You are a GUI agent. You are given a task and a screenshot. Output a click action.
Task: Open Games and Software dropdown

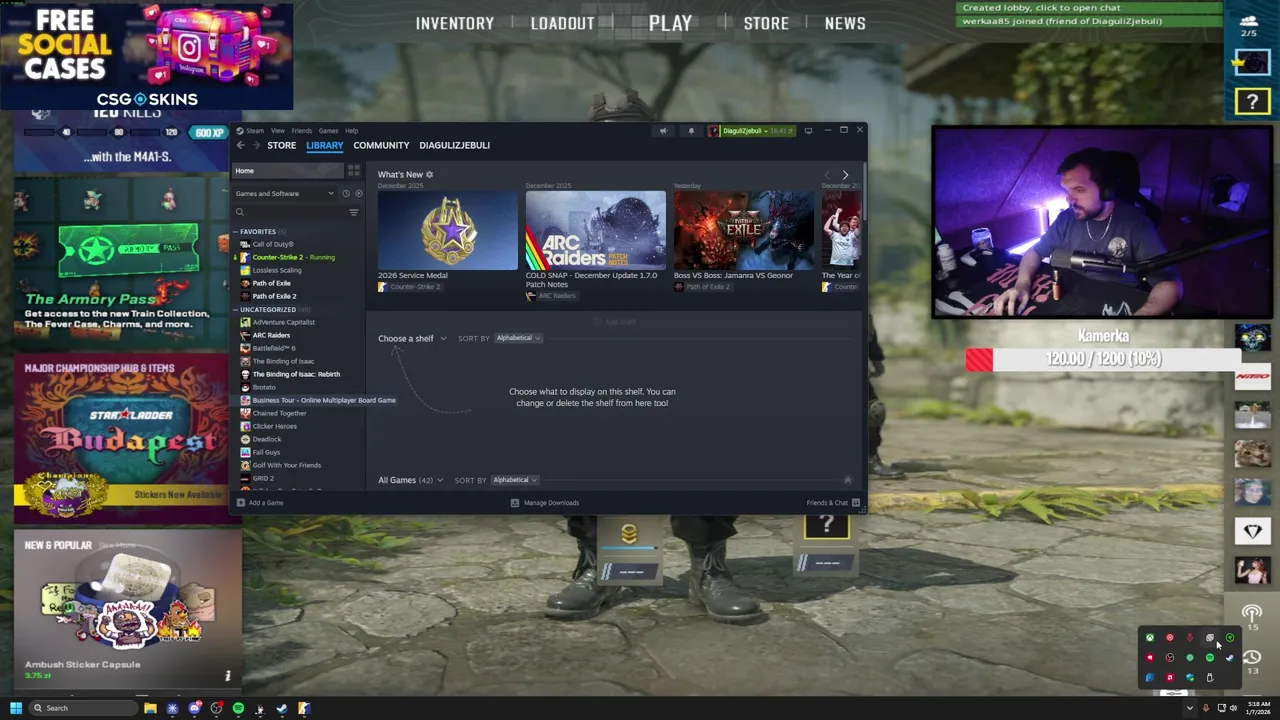click(x=284, y=194)
